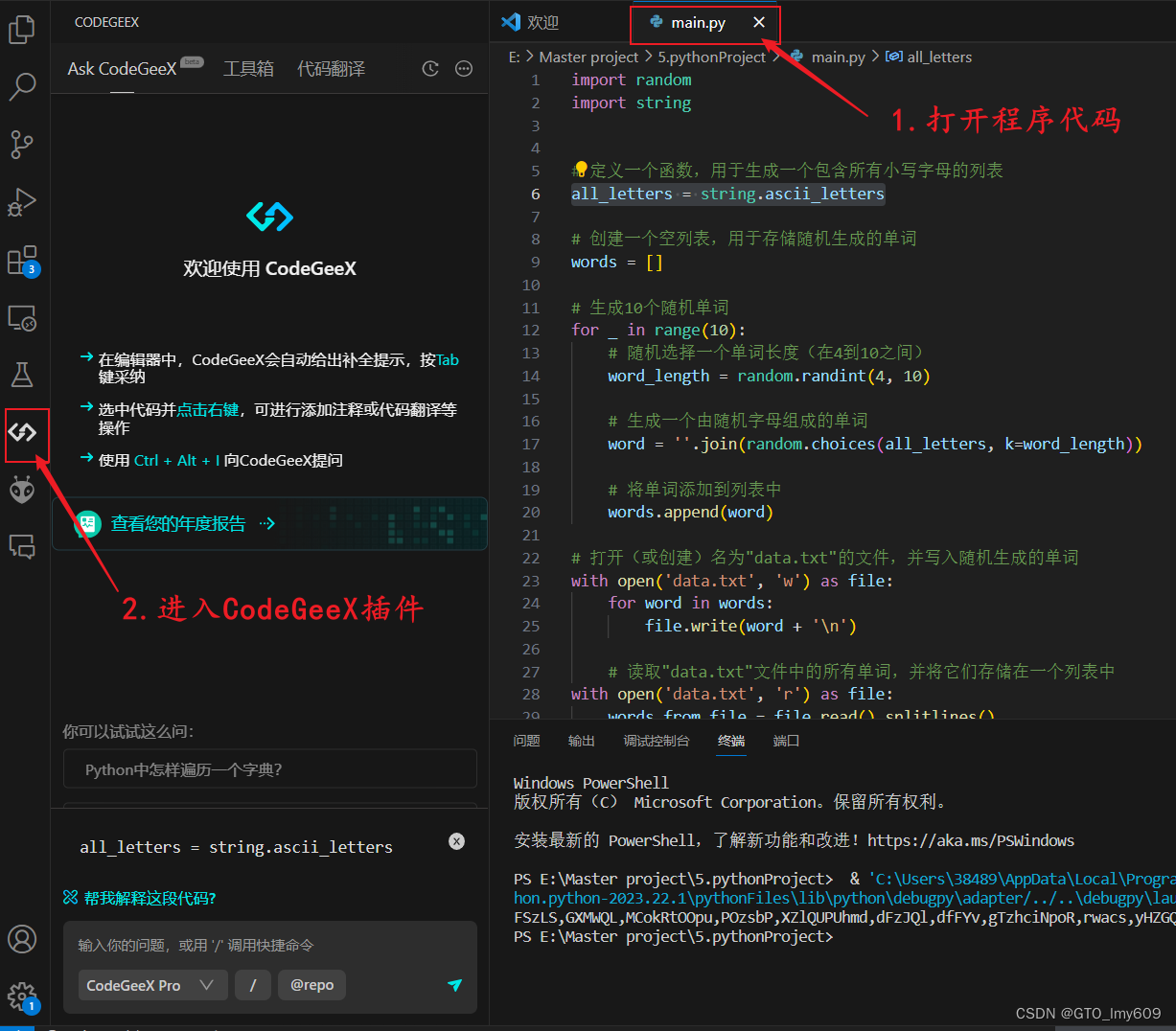Screen dimensions: 1176x1031
Task: Click the '/' quick command button
Action: pyautogui.click(x=253, y=985)
